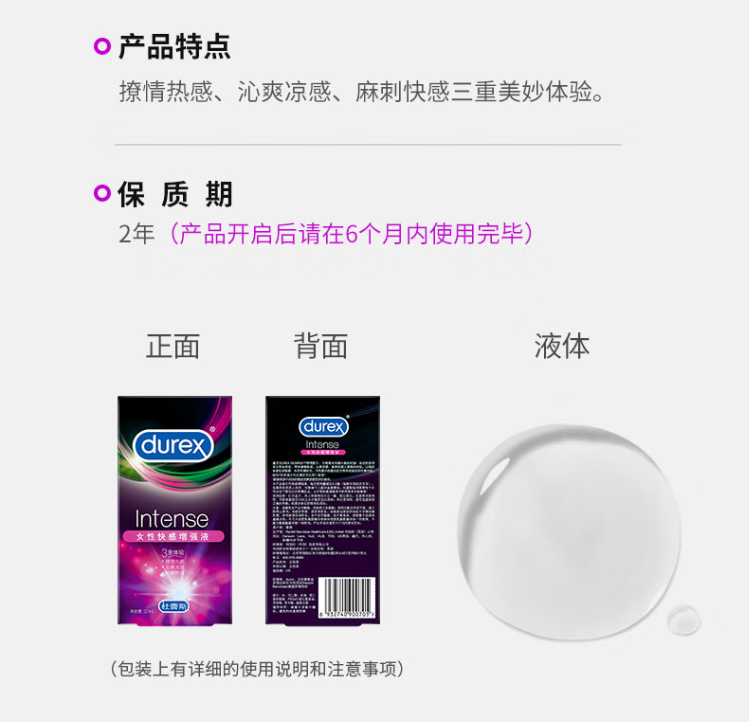Open the front Durex Intense box image
This screenshot has height=722, width=749.
(x=175, y=510)
